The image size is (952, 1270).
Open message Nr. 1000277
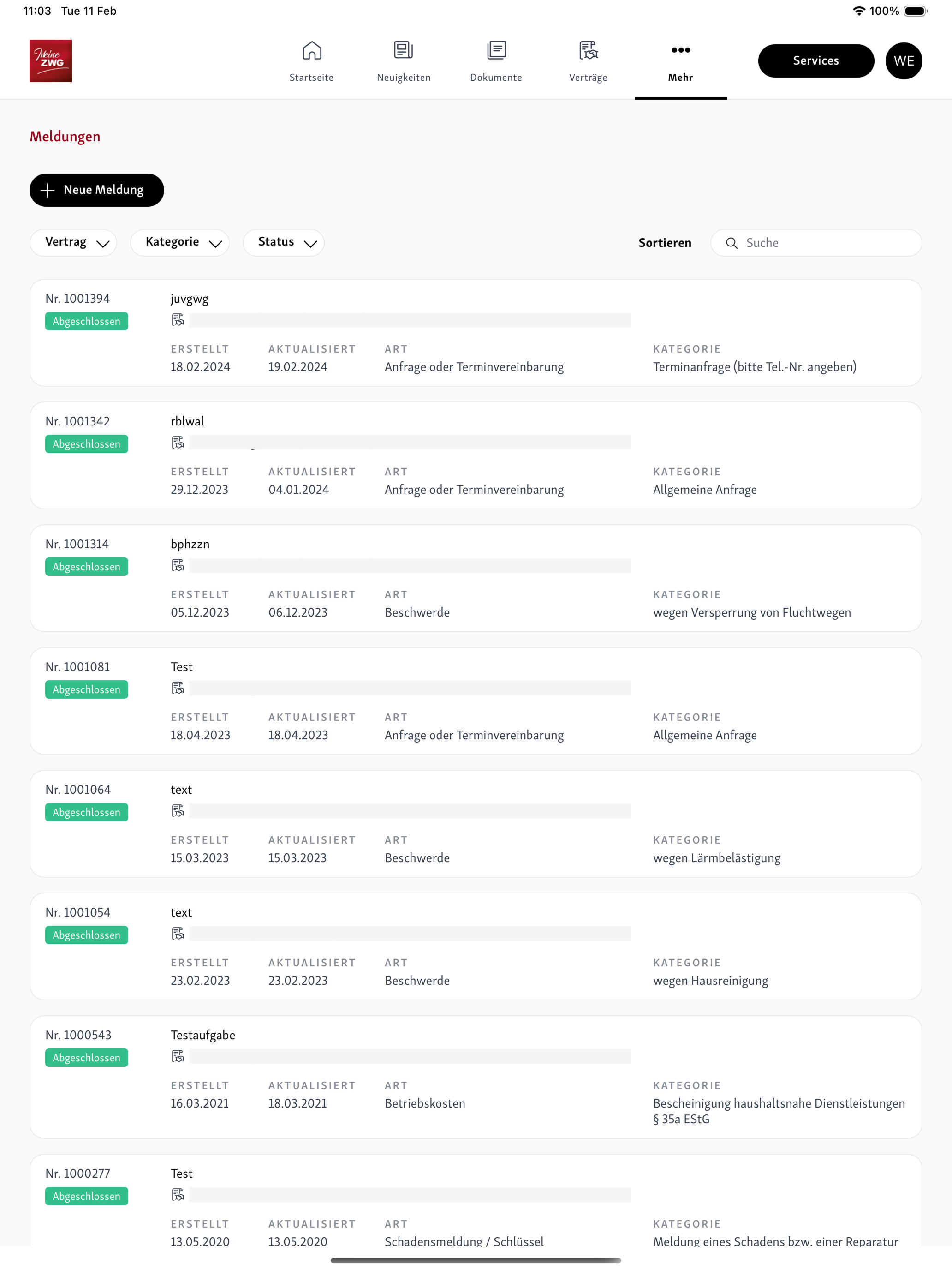[476, 1200]
